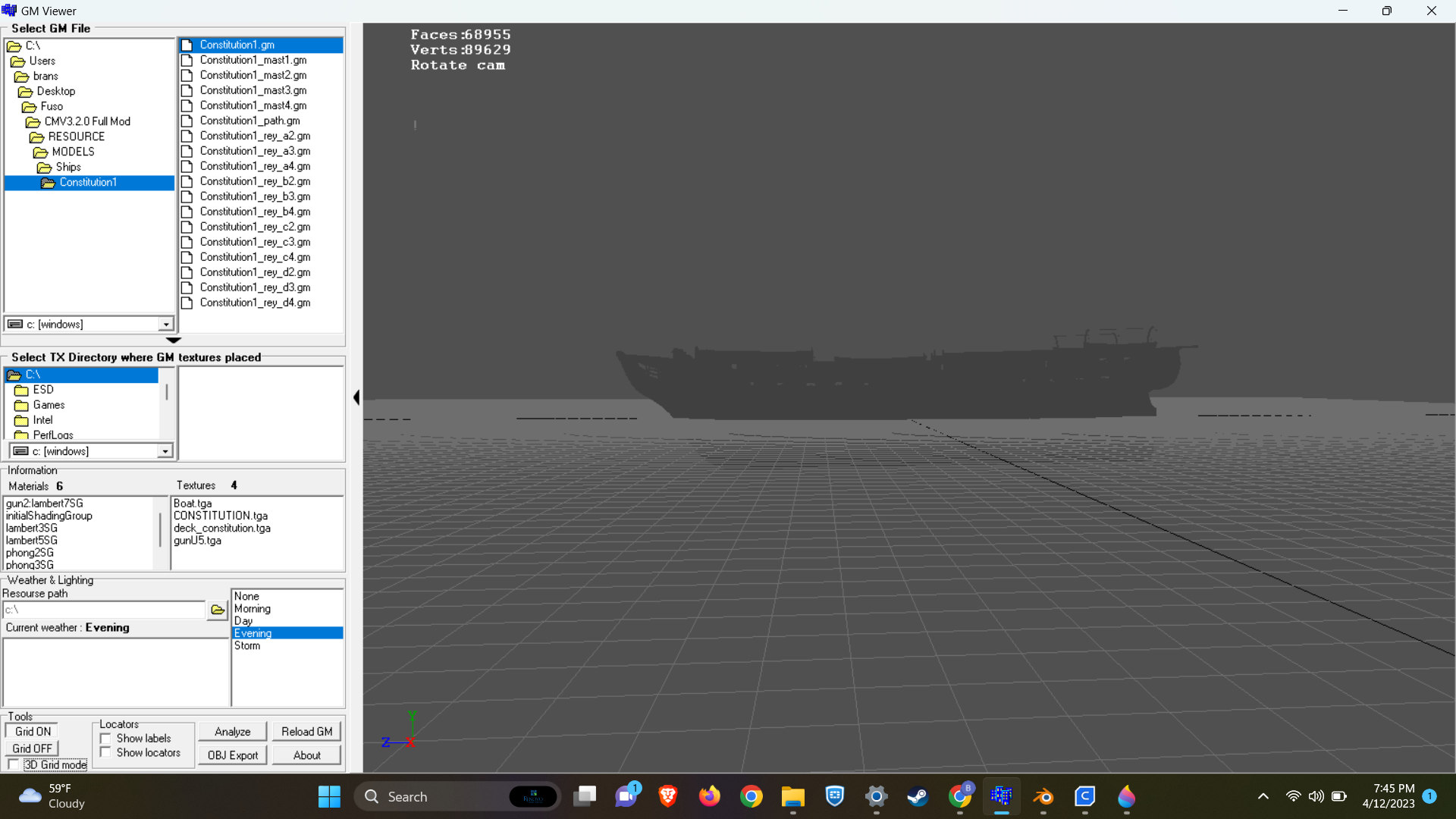Image resolution: width=1456 pixels, height=819 pixels.
Task: Select the Ships folder in tree
Action: coord(68,167)
